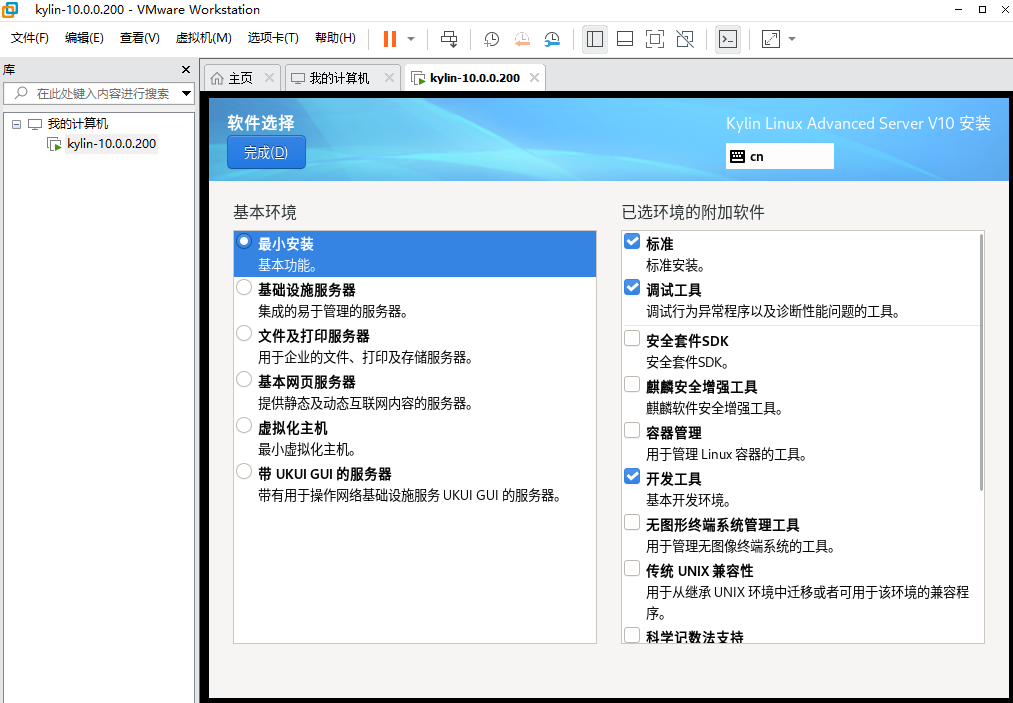Open the 帮助(H) menu
This screenshot has width=1013, height=703.
(335, 38)
